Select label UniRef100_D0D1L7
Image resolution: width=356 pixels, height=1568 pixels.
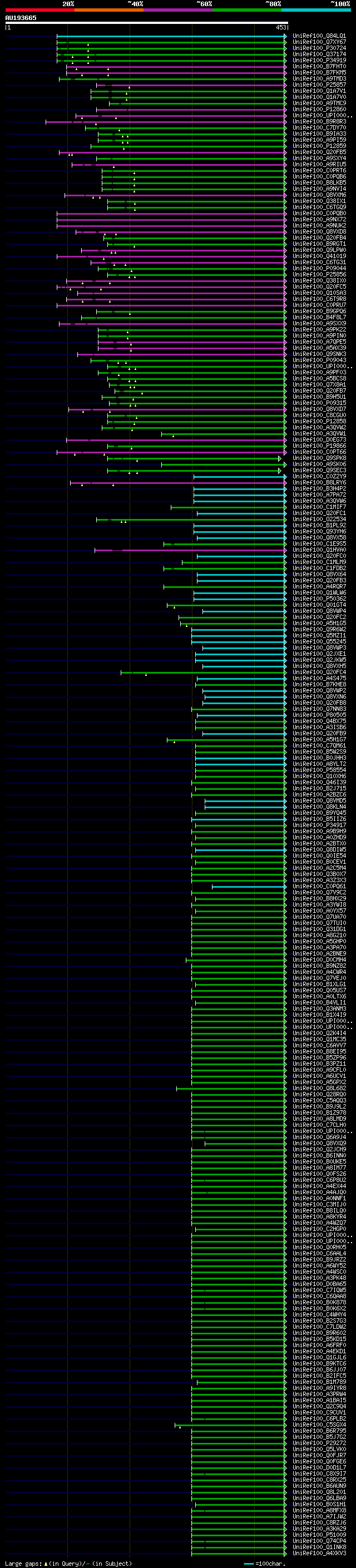coord(319,1467)
